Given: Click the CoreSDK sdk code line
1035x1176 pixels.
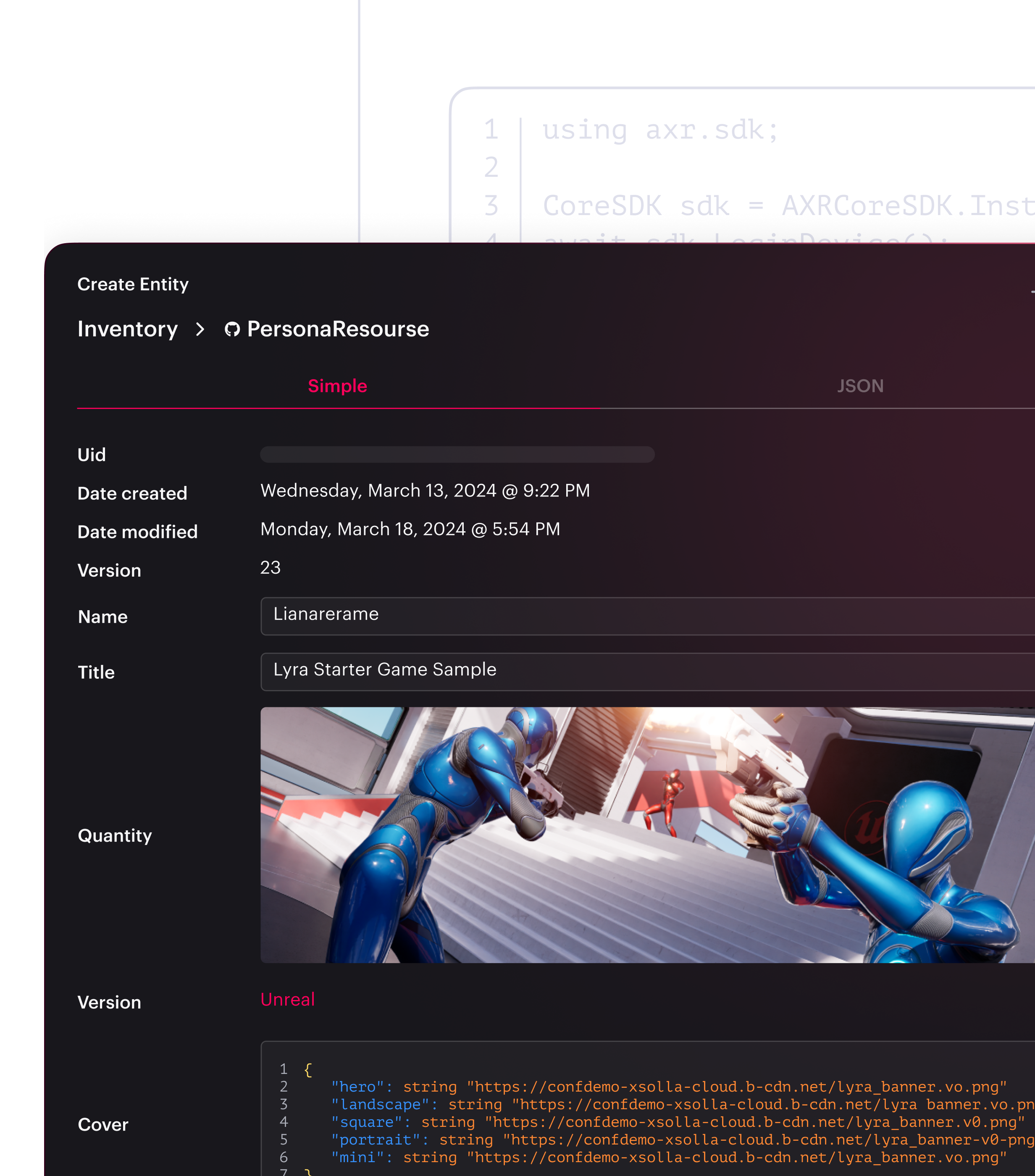Looking at the screenshot, I should tap(788, 206).
